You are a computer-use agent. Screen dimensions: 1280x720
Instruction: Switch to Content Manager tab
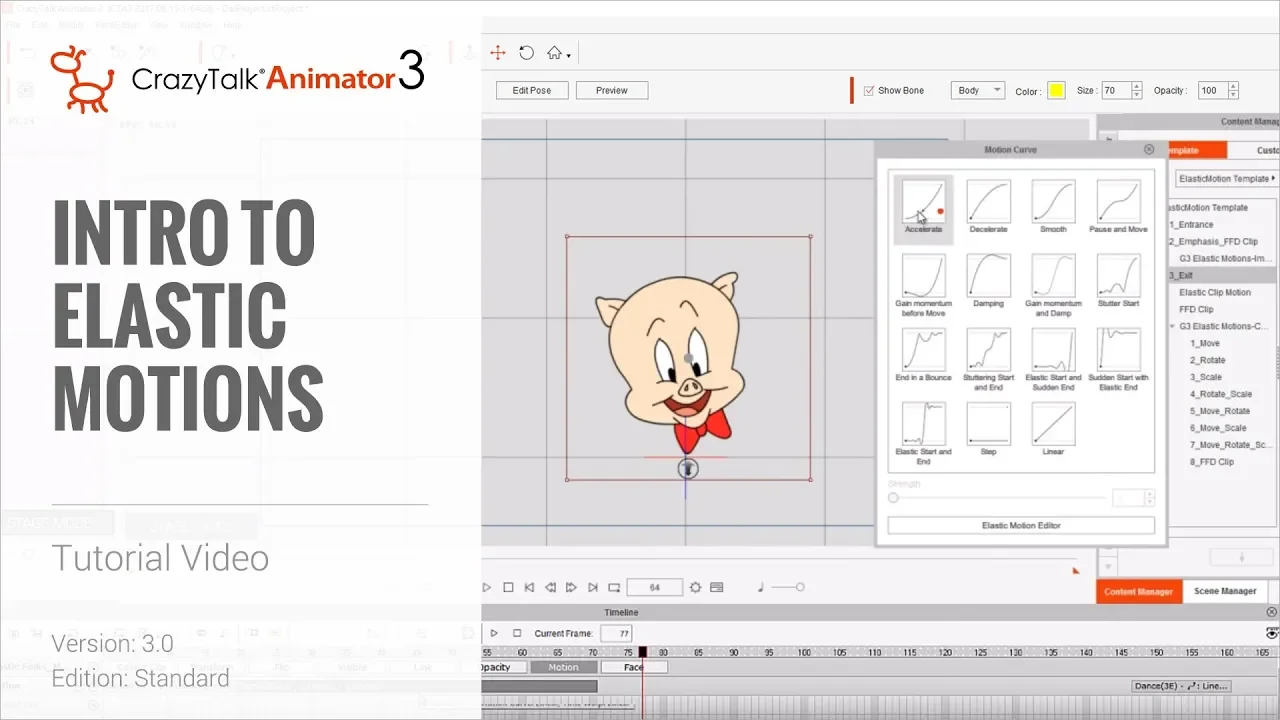point(1139,591)
